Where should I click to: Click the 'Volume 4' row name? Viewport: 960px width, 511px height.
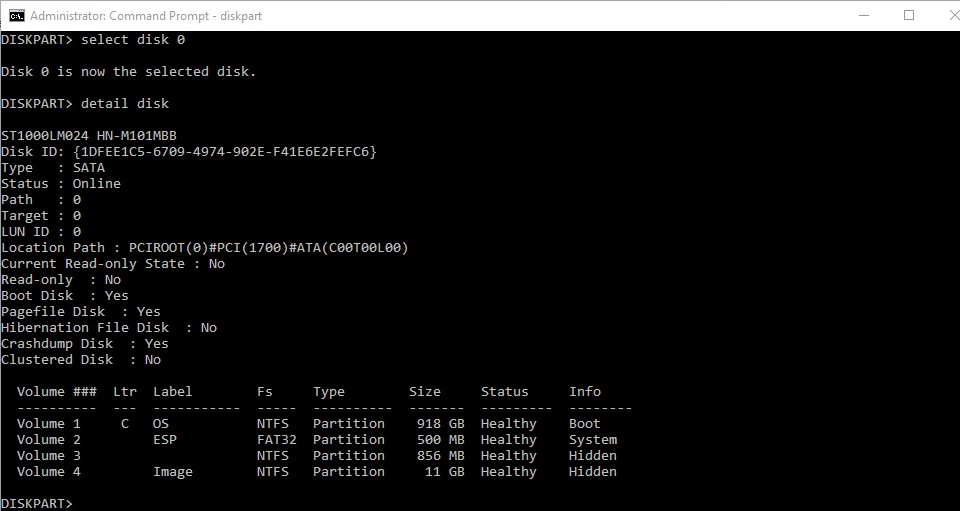point(49,471)
